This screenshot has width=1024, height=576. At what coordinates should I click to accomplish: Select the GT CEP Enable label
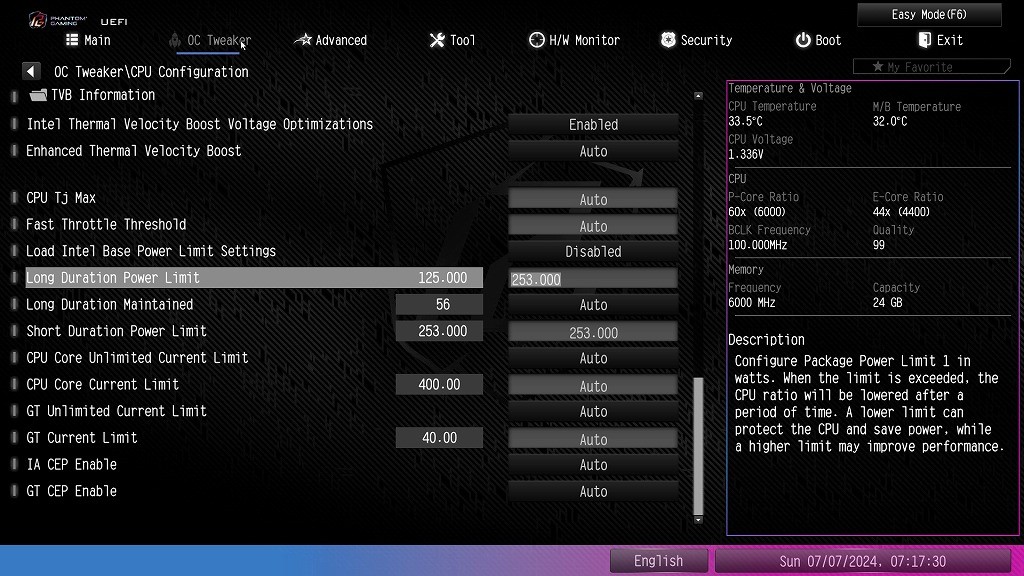coord(71,492)
